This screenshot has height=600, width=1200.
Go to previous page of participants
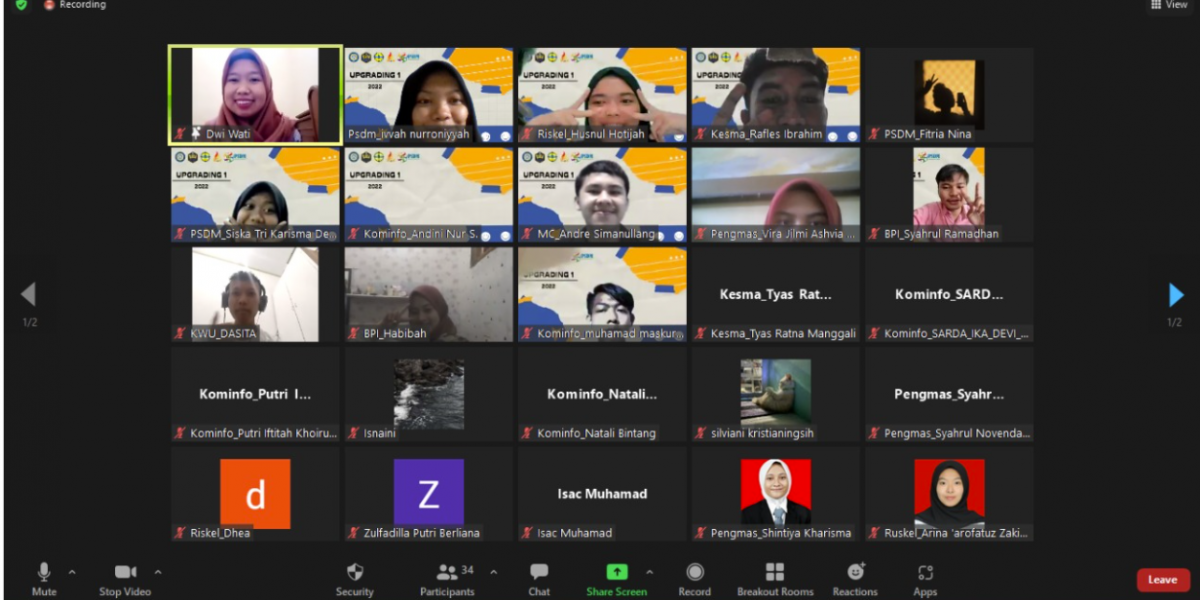[28, 295]
